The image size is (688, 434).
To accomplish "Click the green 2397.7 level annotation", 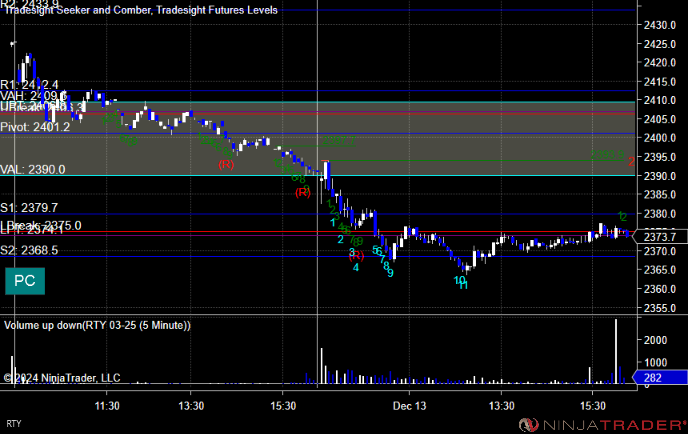I will click(x=339, y=141).
